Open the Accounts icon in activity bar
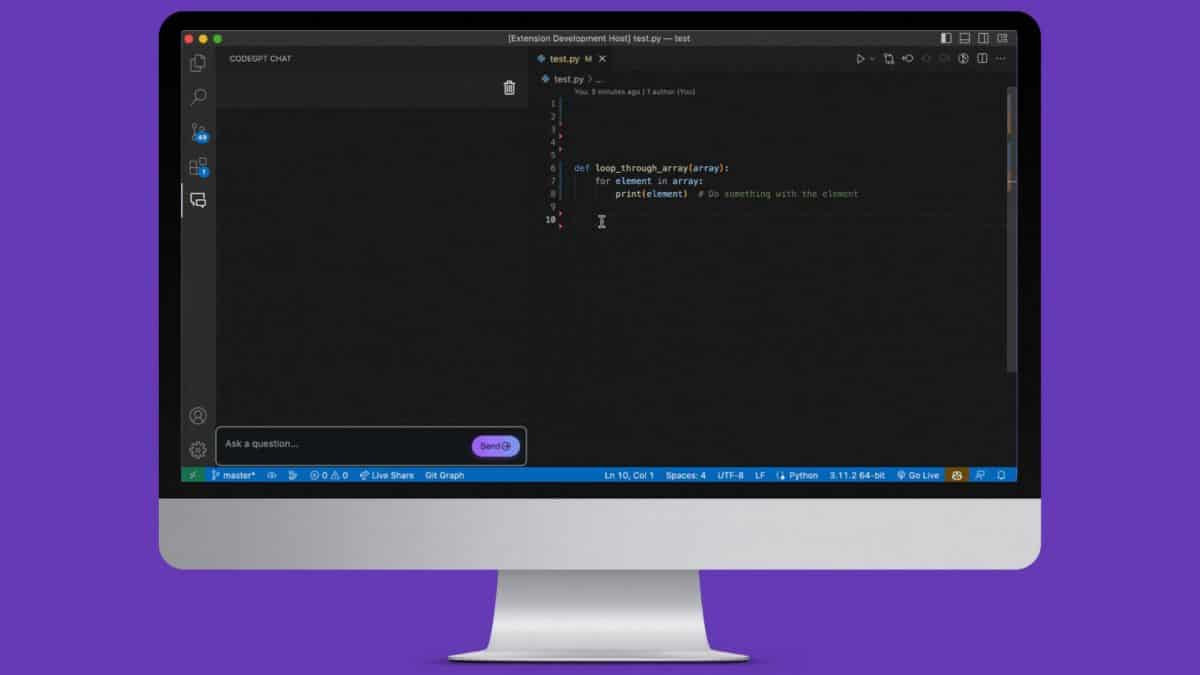The height and width of the screenshot is (675, 1200). pyautogui.click(x=198, y=416)
